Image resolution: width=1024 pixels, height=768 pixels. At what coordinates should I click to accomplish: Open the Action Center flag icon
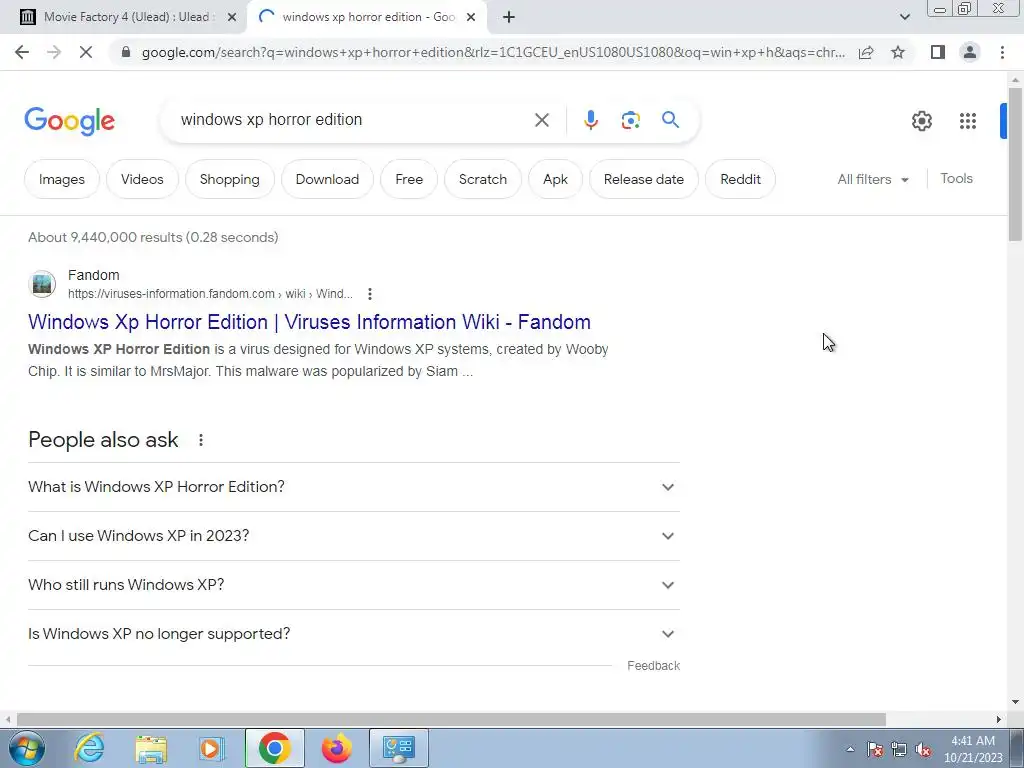(874, 749)
